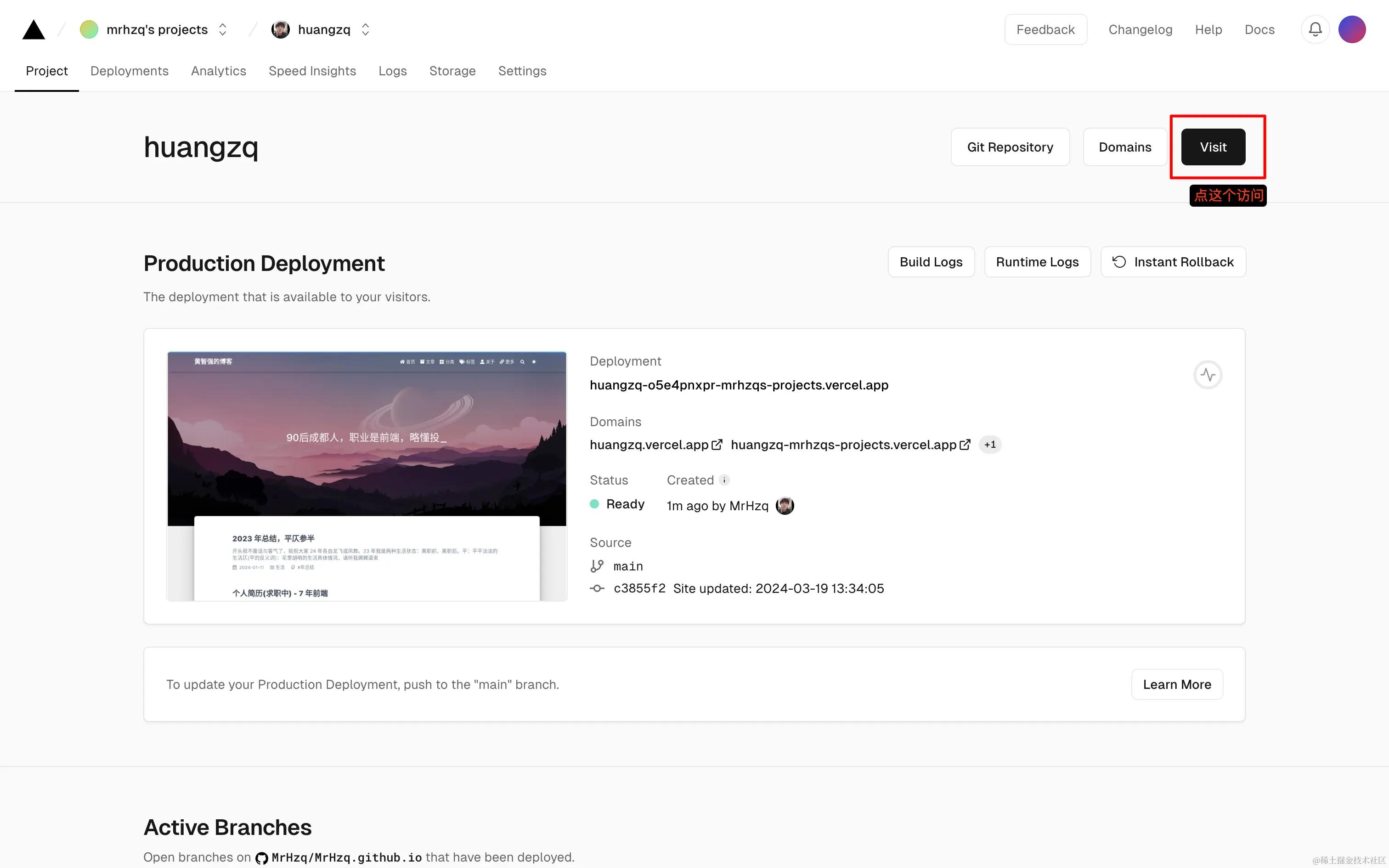Screen dimensions: 1389x868
Task: Click the main branch link
Action: 628,567
